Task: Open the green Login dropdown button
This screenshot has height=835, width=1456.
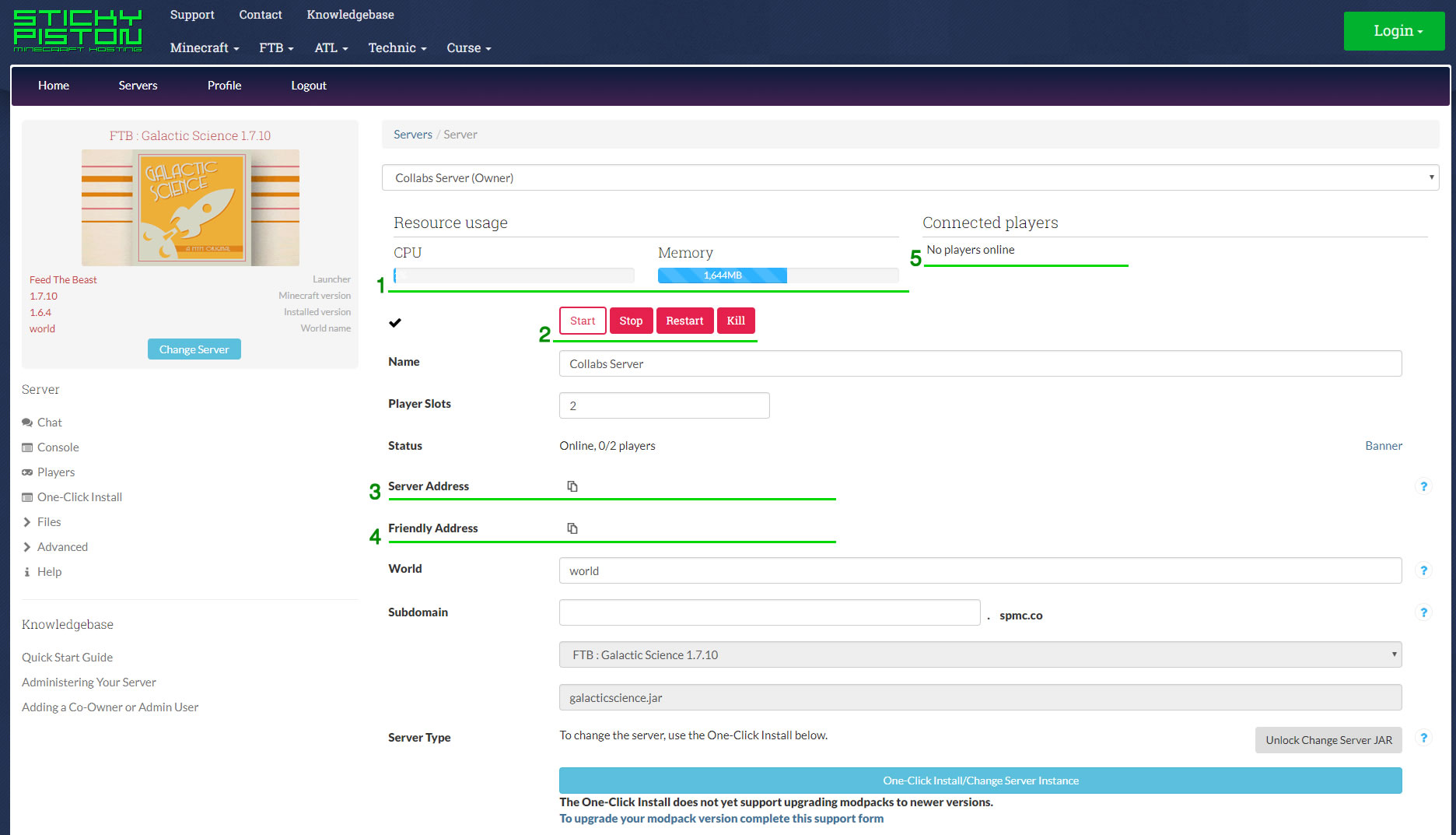Action: pos(1394,31)
